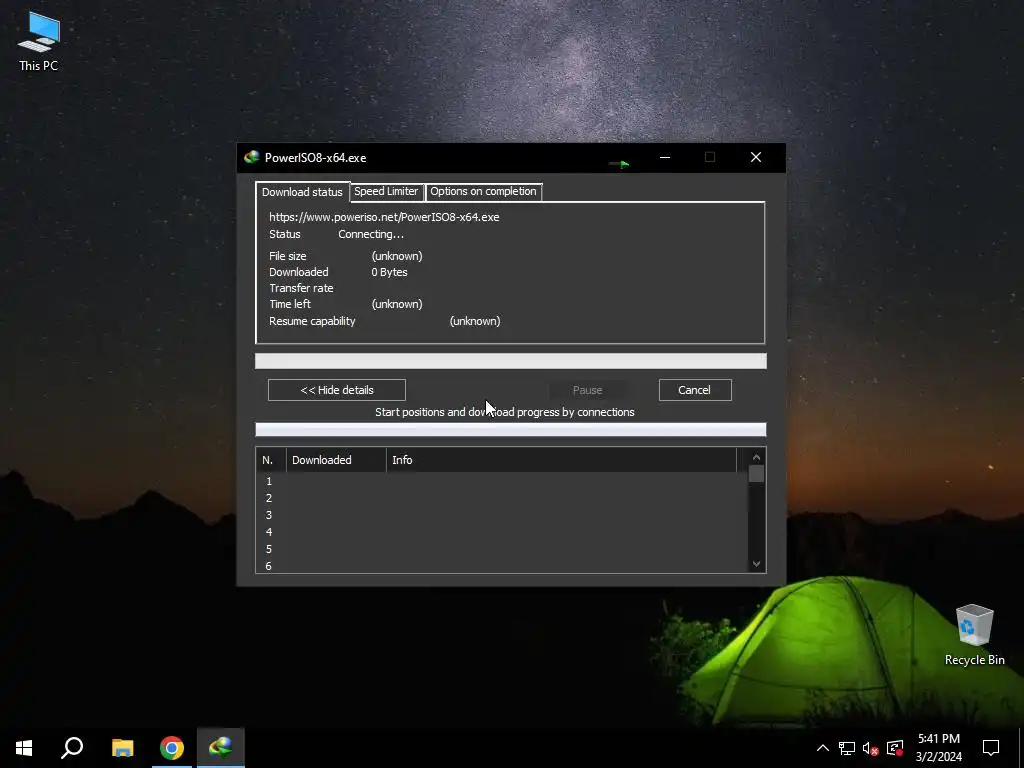Select connection row 2
1024x768 pixels.
click(x=502, y=498)
